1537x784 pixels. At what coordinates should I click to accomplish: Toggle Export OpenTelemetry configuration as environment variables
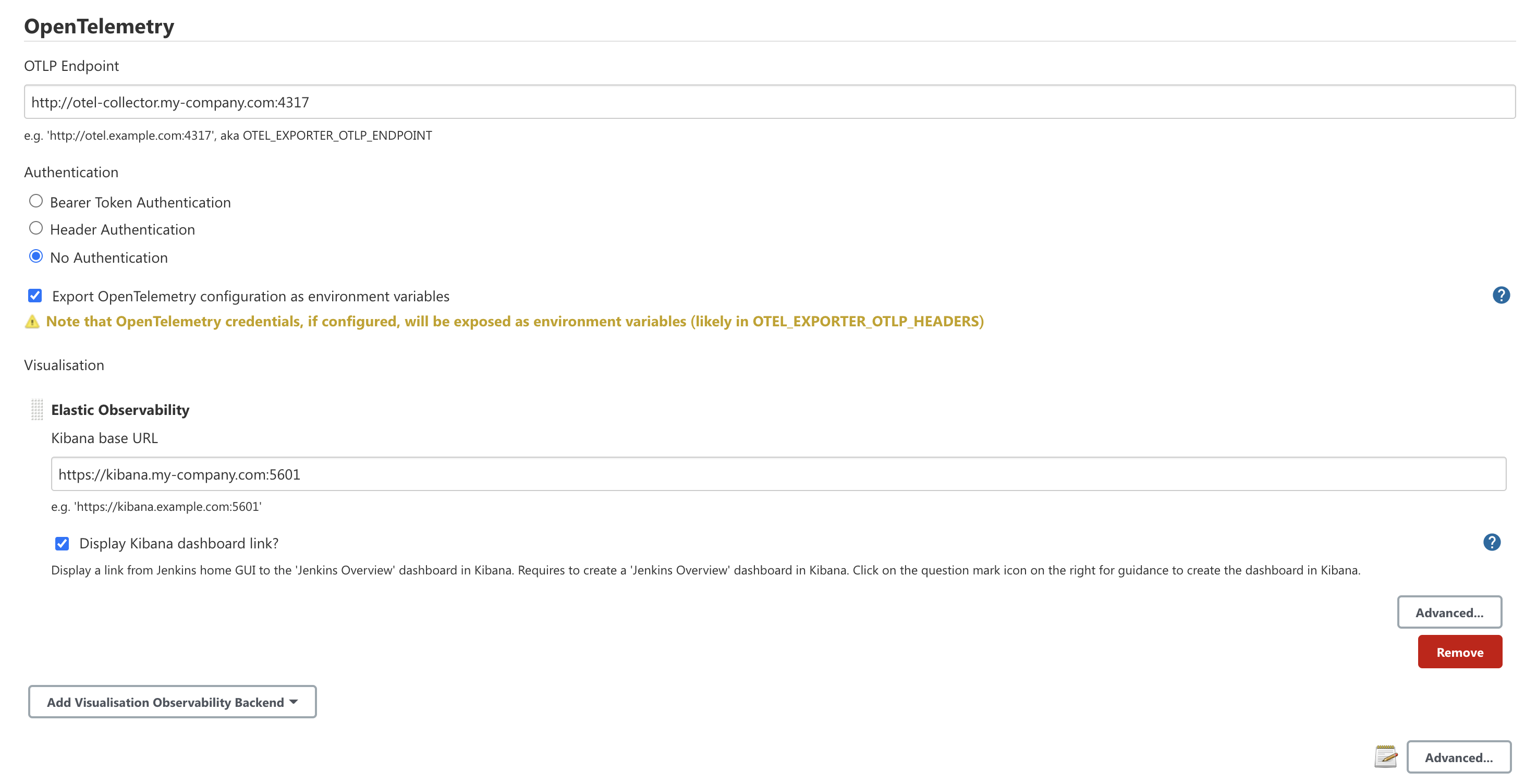coord(35,296)
